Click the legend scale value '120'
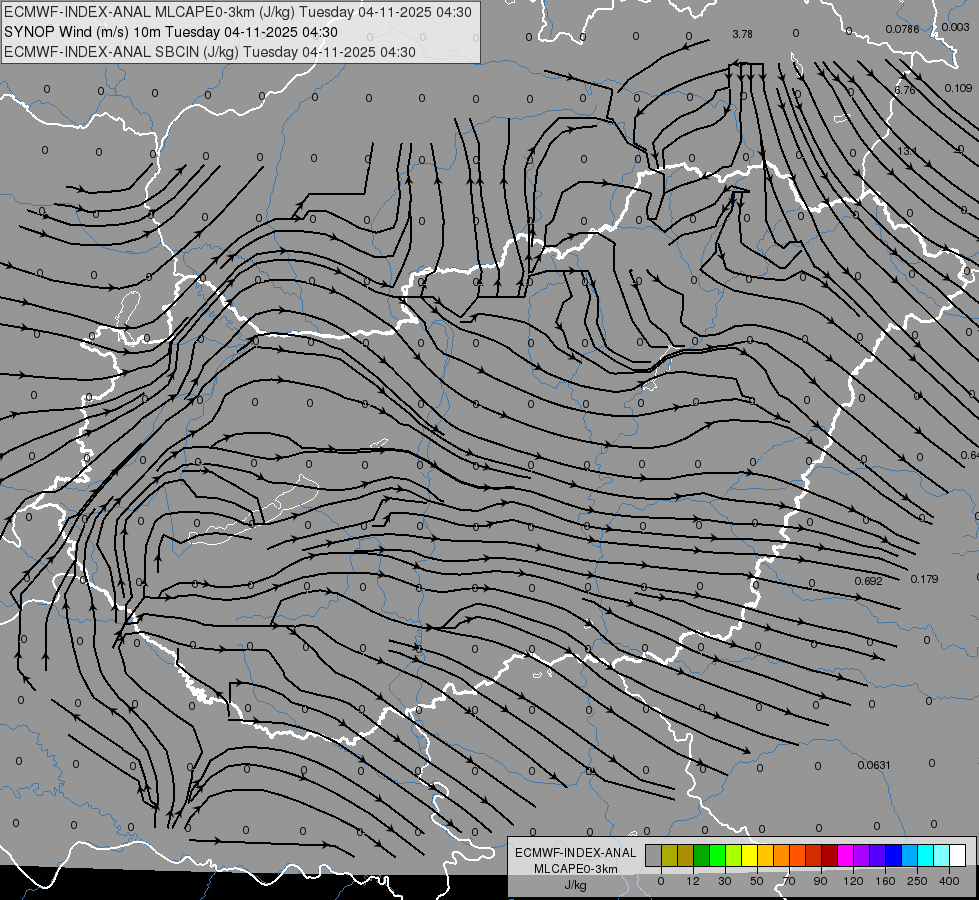The image size is (979, 900). point(853,881)
